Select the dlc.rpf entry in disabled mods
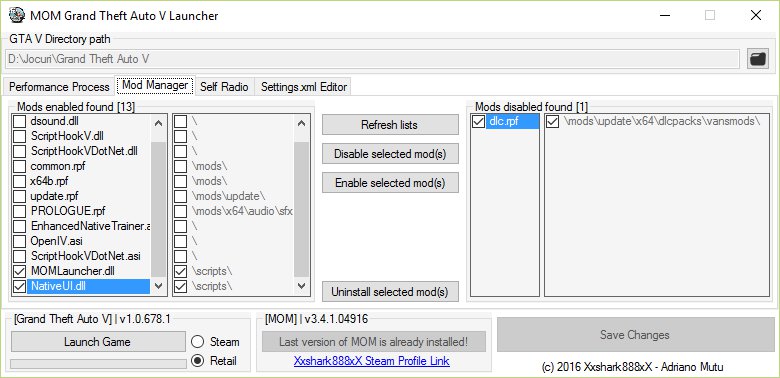The width and height of the screenshot is (780, 378). tap(512, 121)
